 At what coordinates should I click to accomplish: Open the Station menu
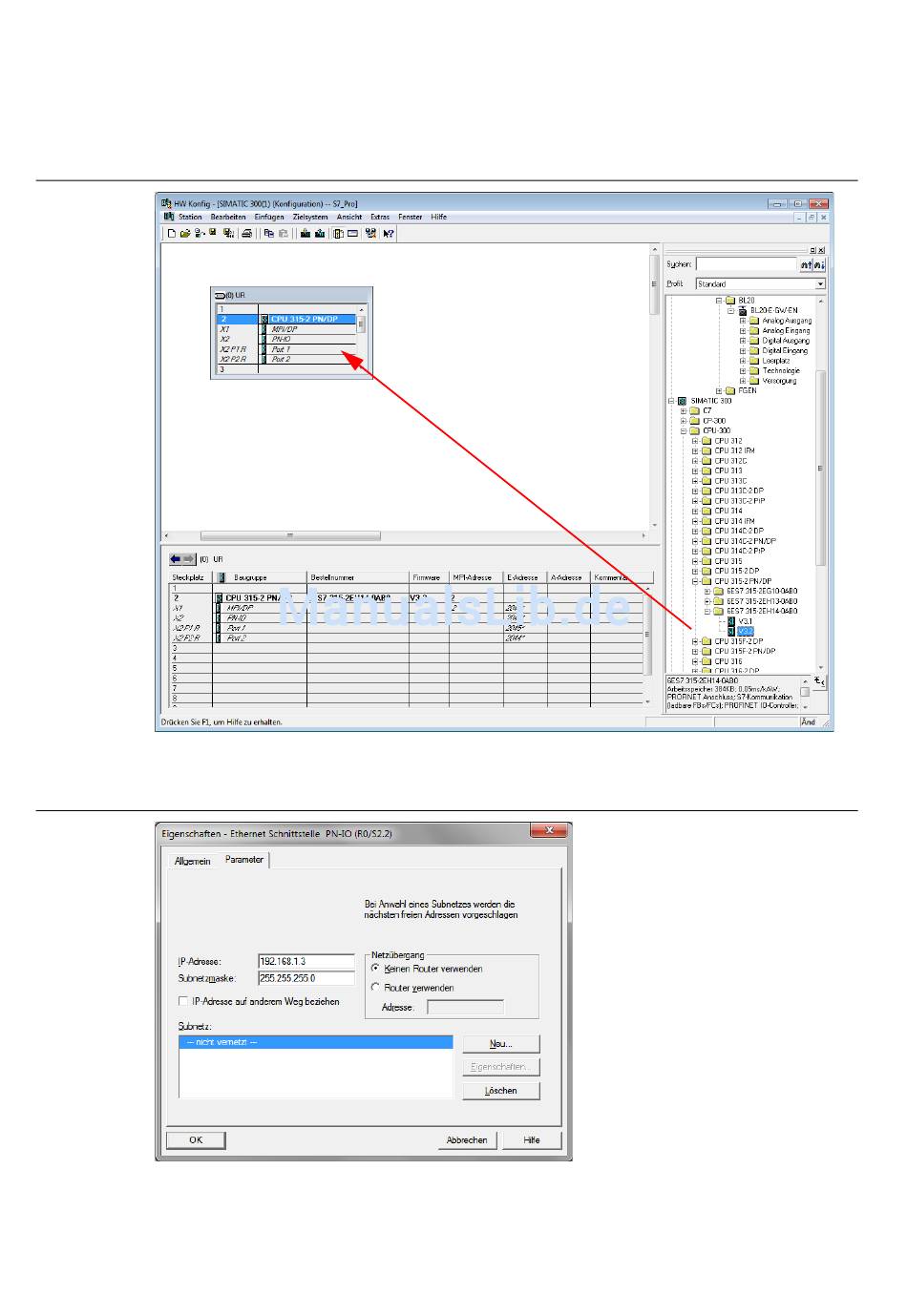click(190, 217)
